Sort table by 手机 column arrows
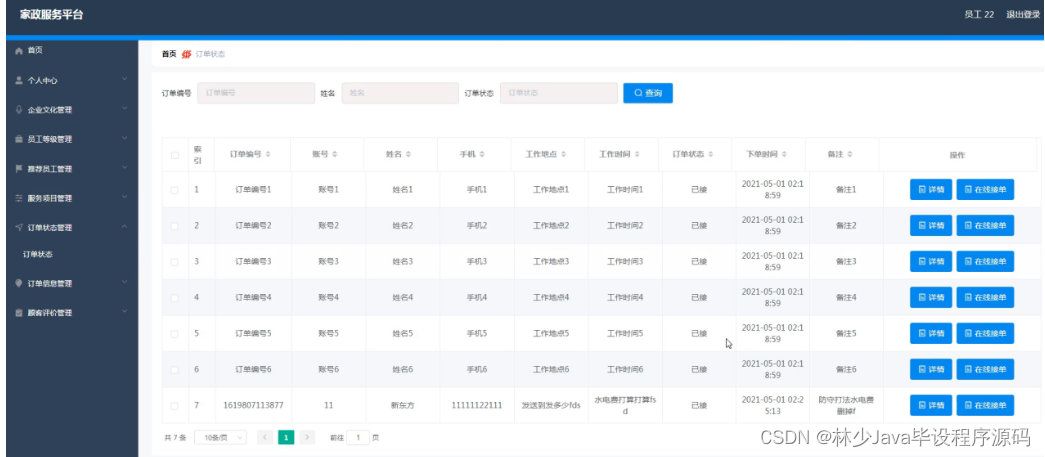This screenshot has width=1045, height=457. pyautogui.click(x=482, y=155)
